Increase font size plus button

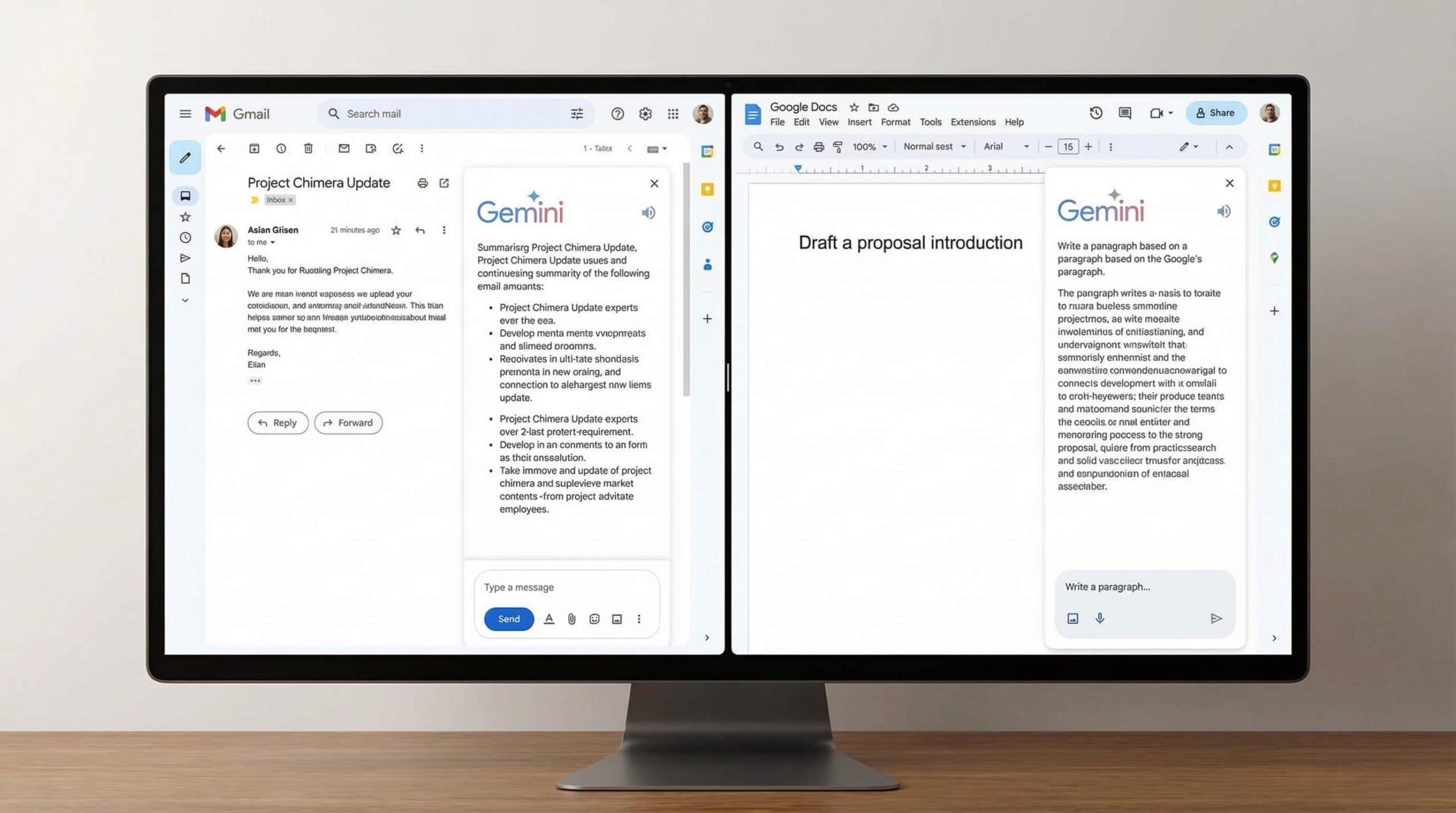tap(1088, 147)
